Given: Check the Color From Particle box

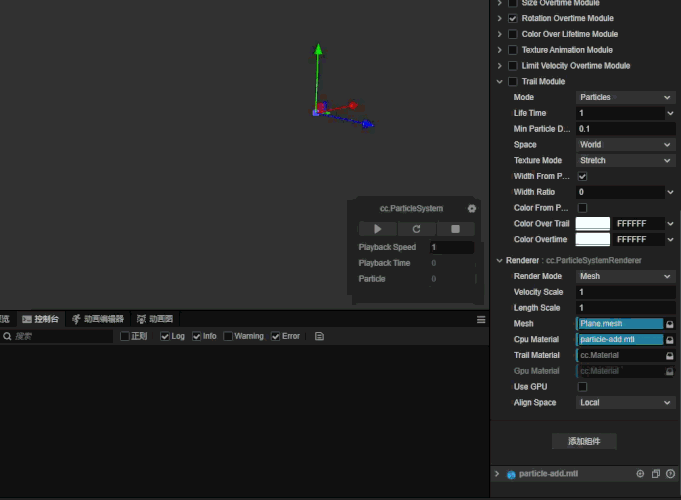Looking at the screenshot, I should pyautogui.click(x=582, y=208).
